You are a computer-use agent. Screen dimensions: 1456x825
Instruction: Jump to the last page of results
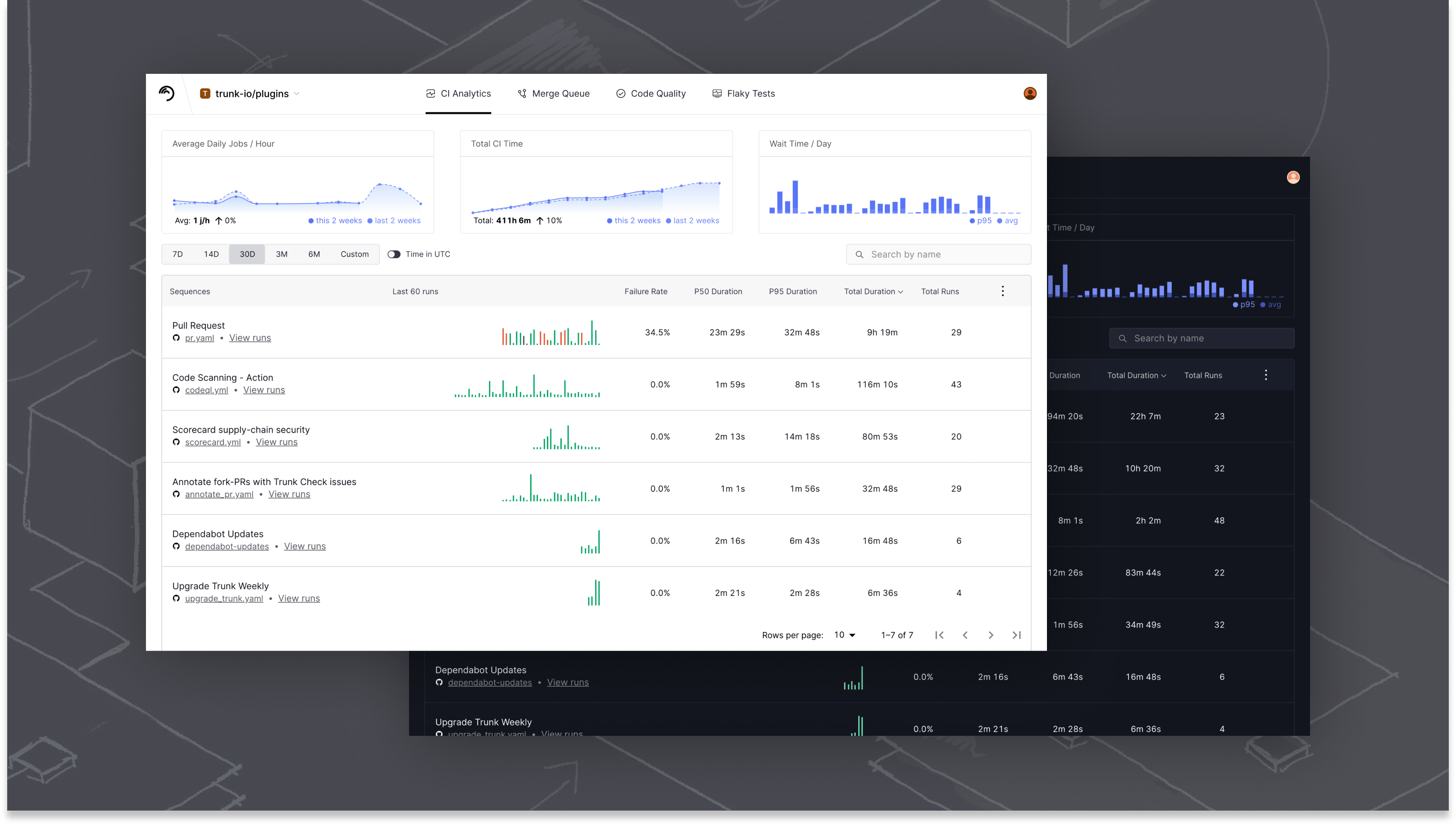coord(1017,635)
